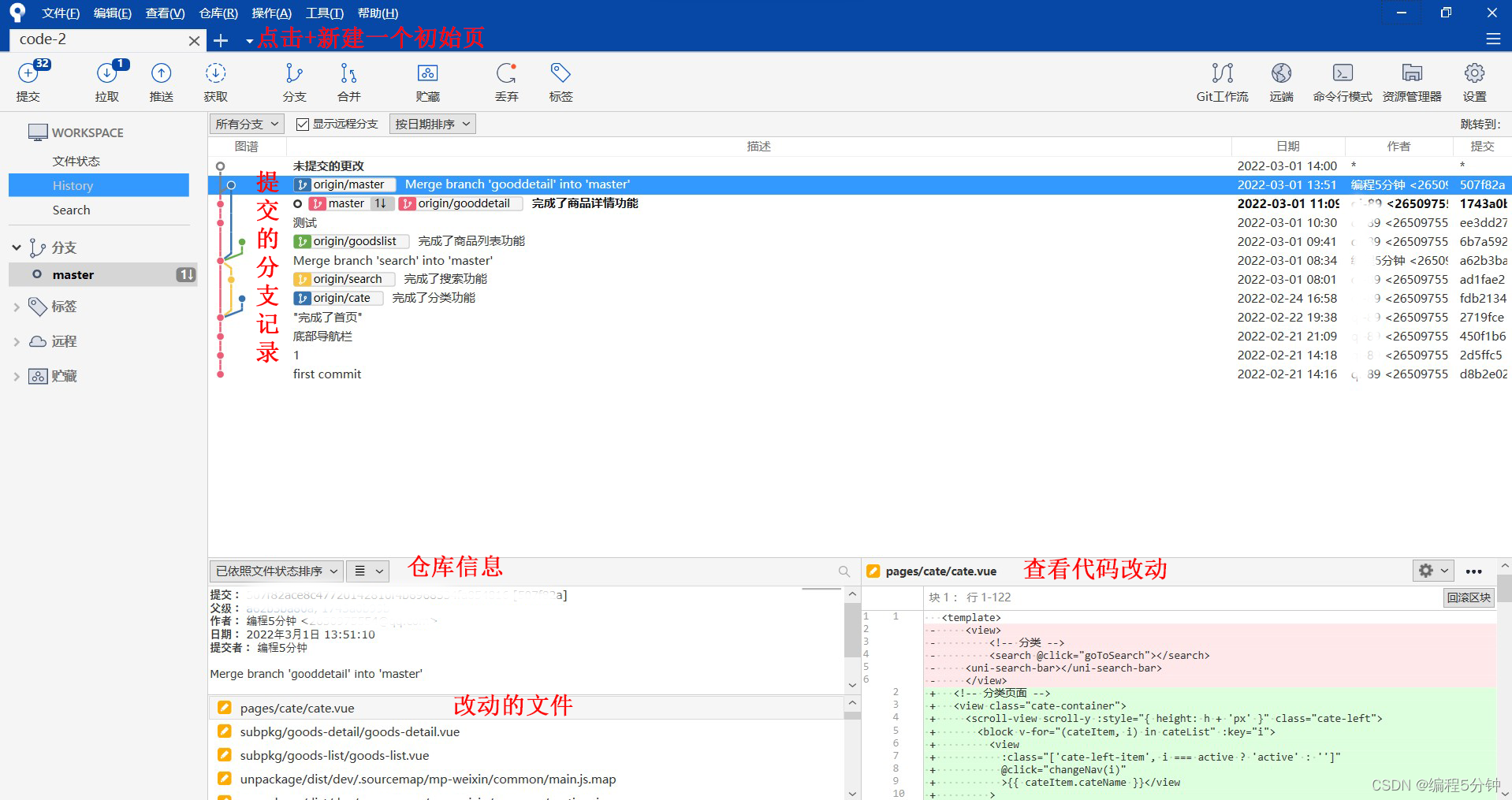The height and width of the screenshot is (800, 1512).
Task: Click the search magnifier in commit info panel
Action: pyautogui.click(x=844, y=571)
